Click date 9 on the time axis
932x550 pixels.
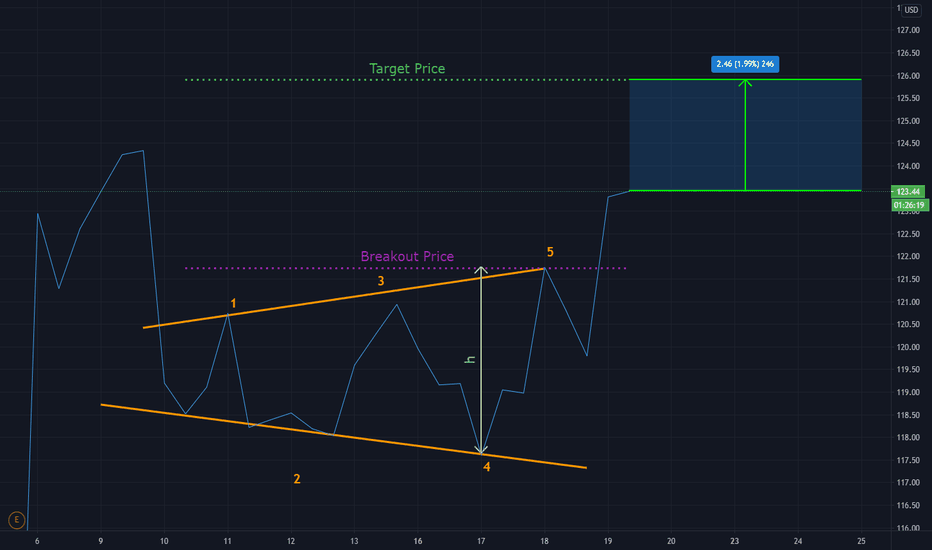100,541
